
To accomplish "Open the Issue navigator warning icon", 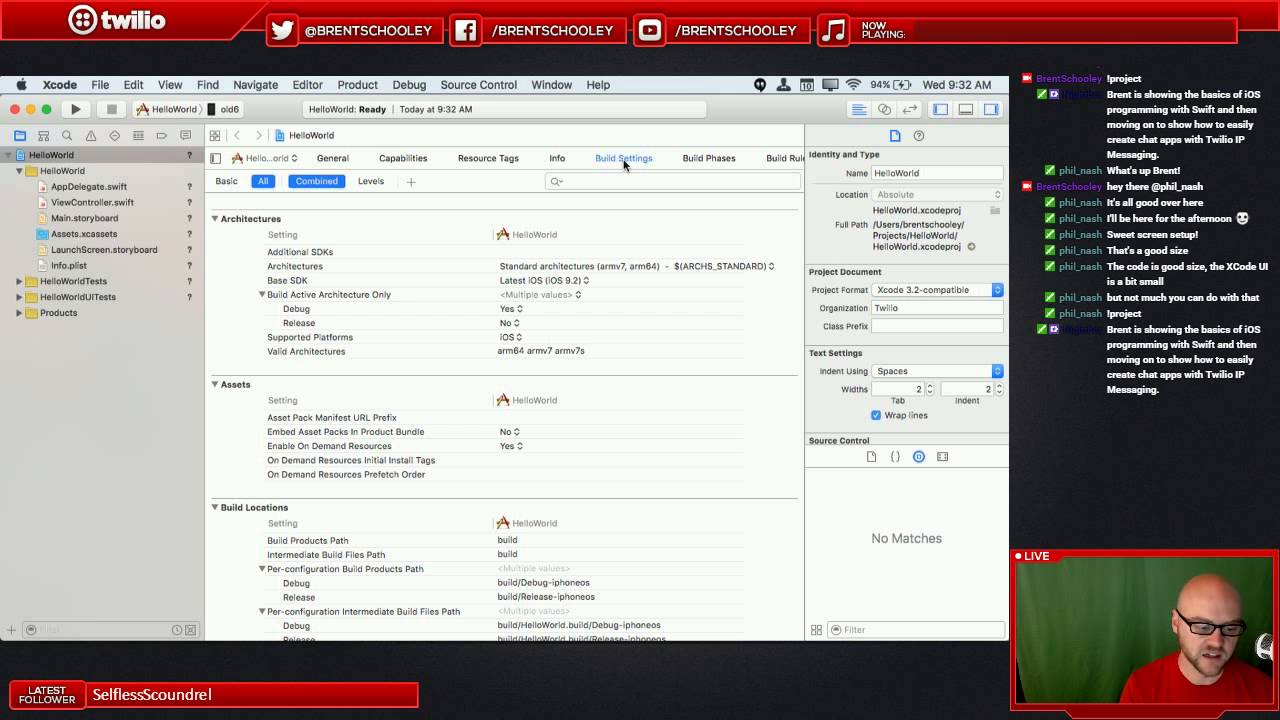I will [x=91, y=135].
